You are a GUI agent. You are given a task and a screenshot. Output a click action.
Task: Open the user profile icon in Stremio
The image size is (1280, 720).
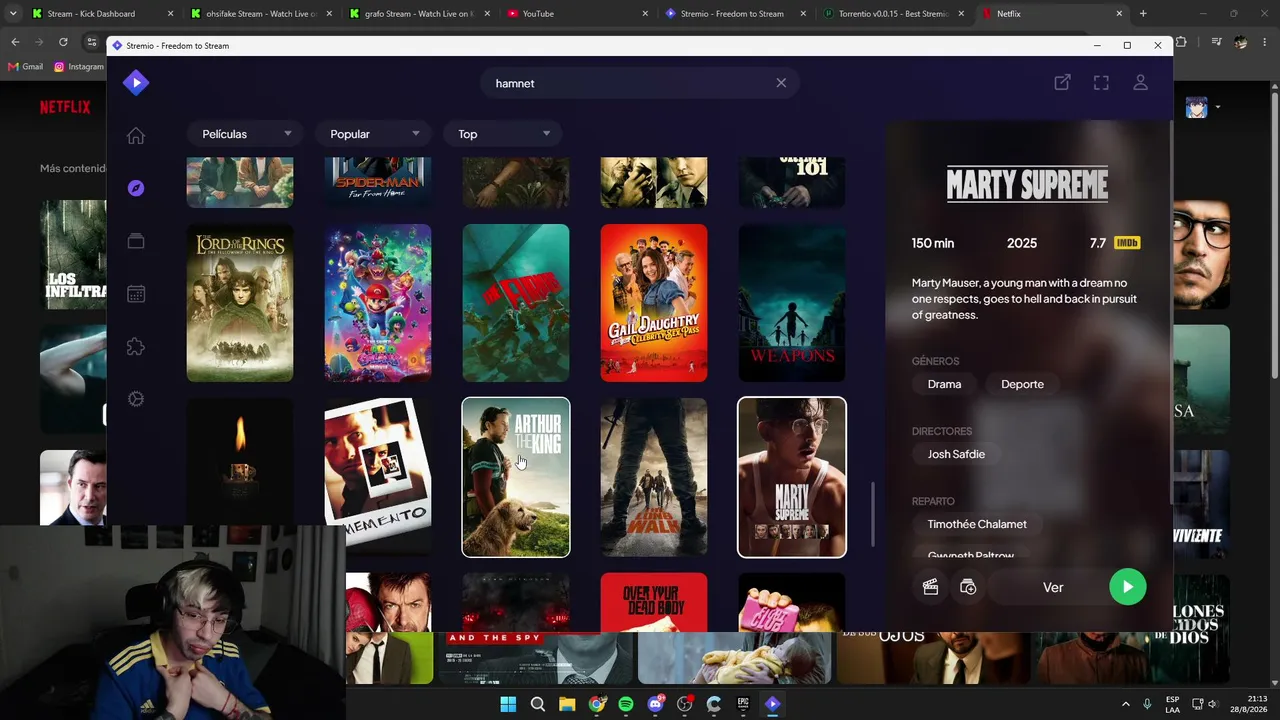(1140, 83)
